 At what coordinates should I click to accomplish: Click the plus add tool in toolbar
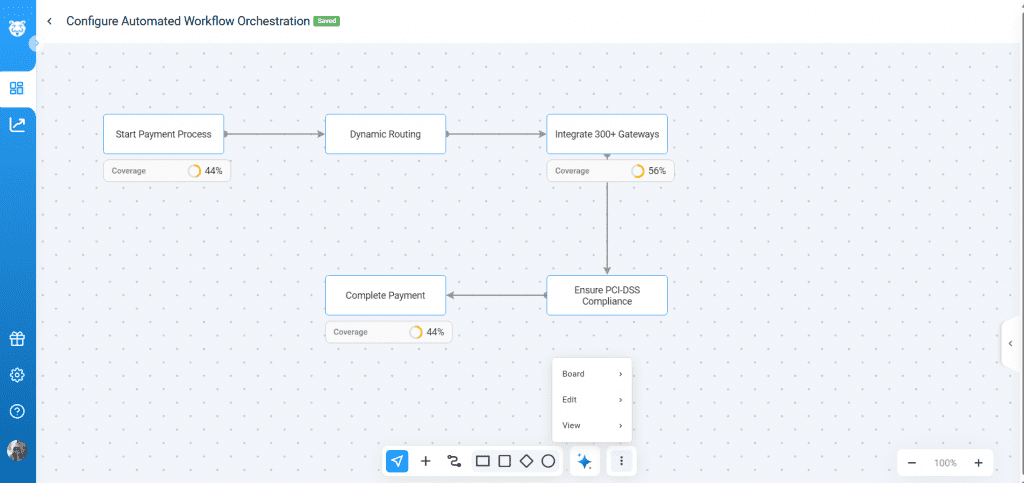(x=425, y=461)
